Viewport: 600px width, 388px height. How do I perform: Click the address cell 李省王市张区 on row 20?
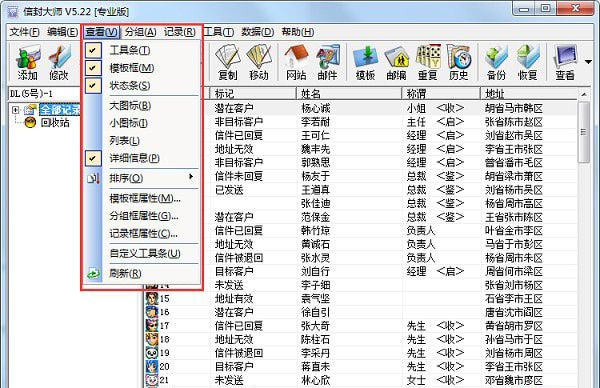click(514, 367)
